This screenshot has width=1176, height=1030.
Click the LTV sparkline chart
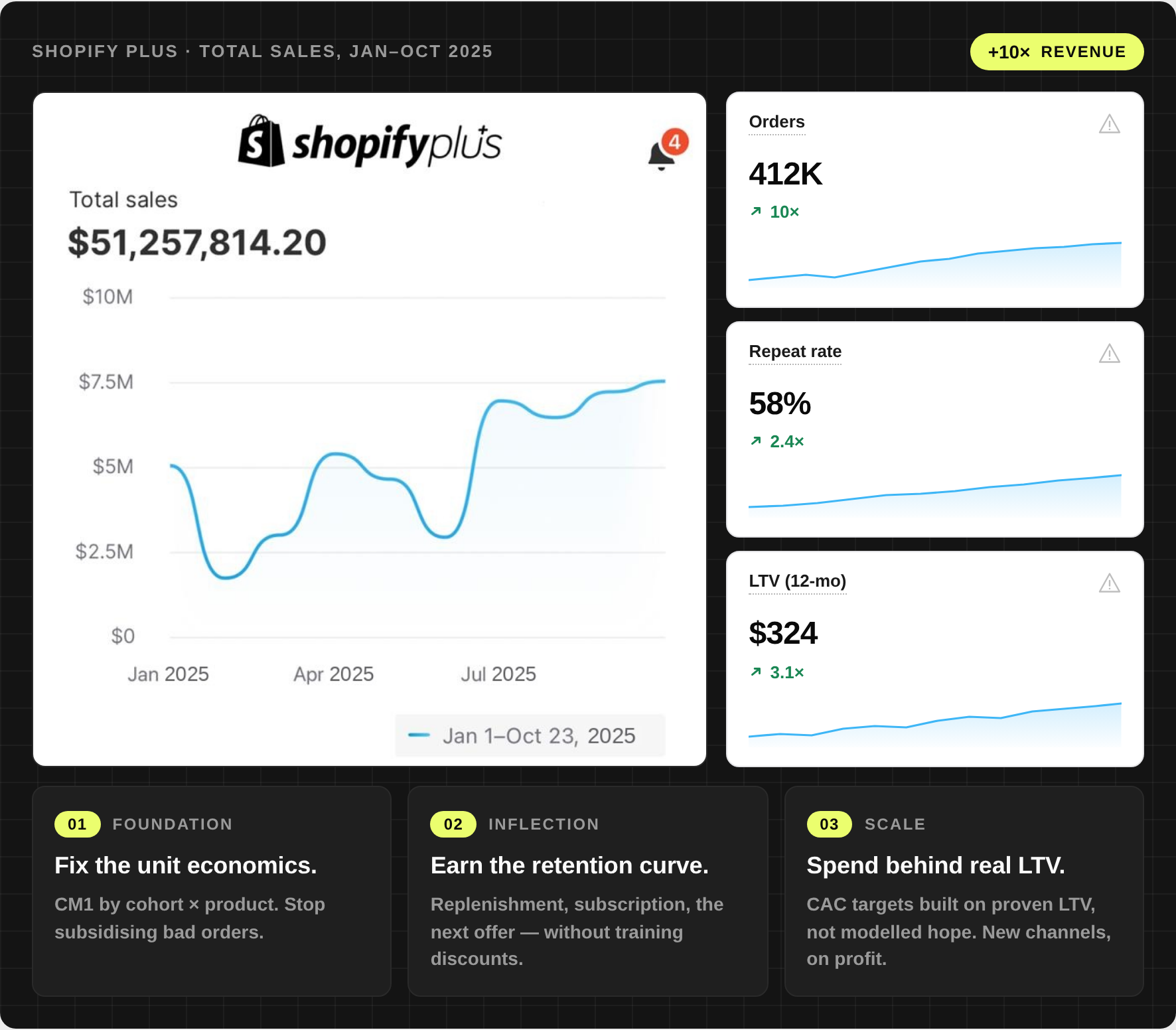pyautogui.click(x=934, y=725)
